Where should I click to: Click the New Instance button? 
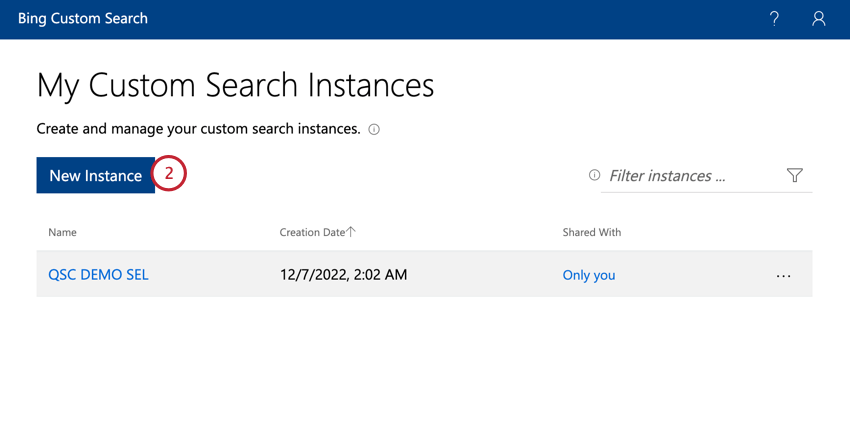coord(95,175)
